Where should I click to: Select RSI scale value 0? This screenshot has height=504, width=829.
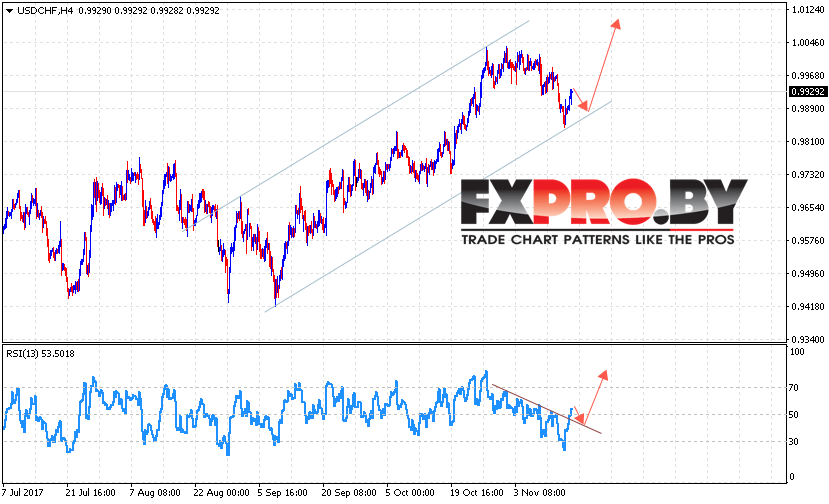791,477
